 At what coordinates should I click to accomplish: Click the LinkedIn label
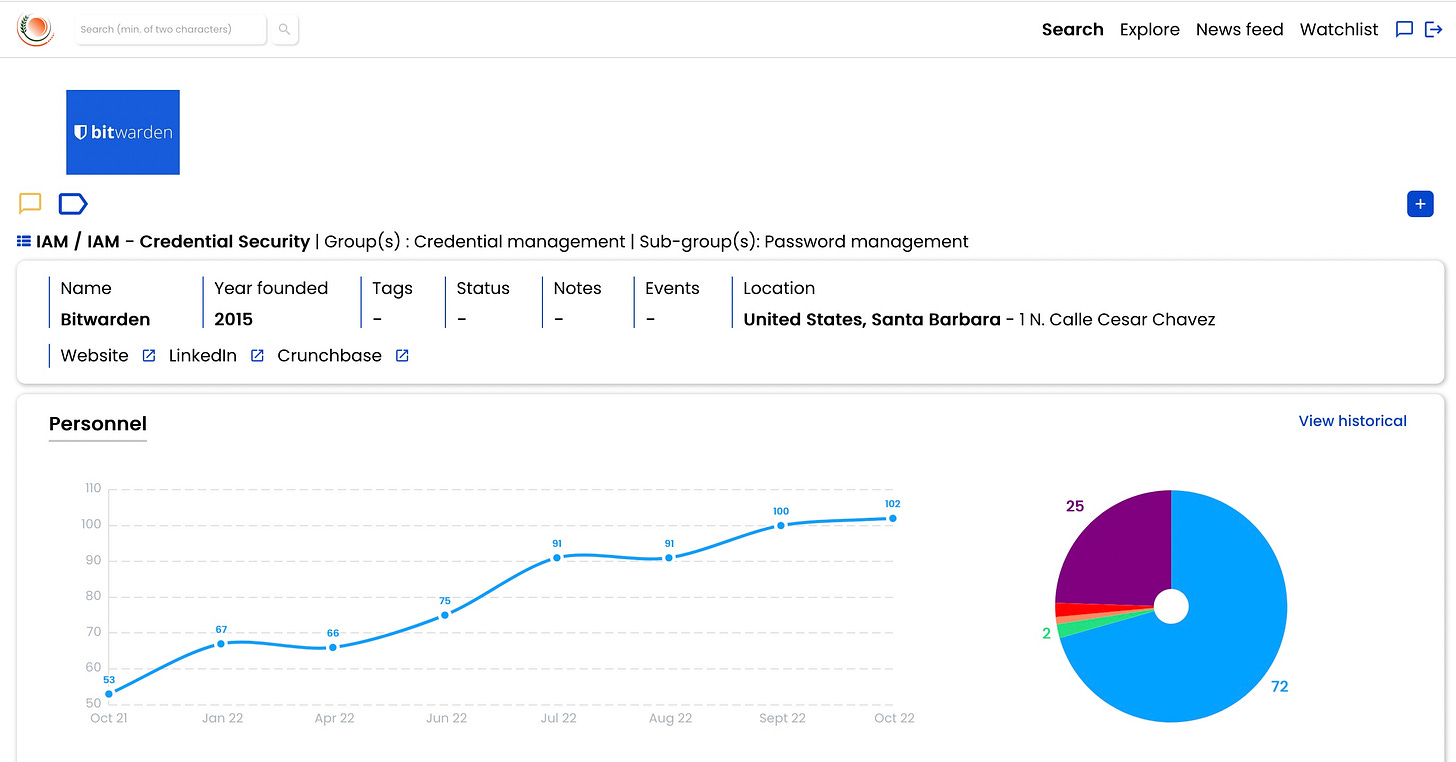click(x=203, y=355)
